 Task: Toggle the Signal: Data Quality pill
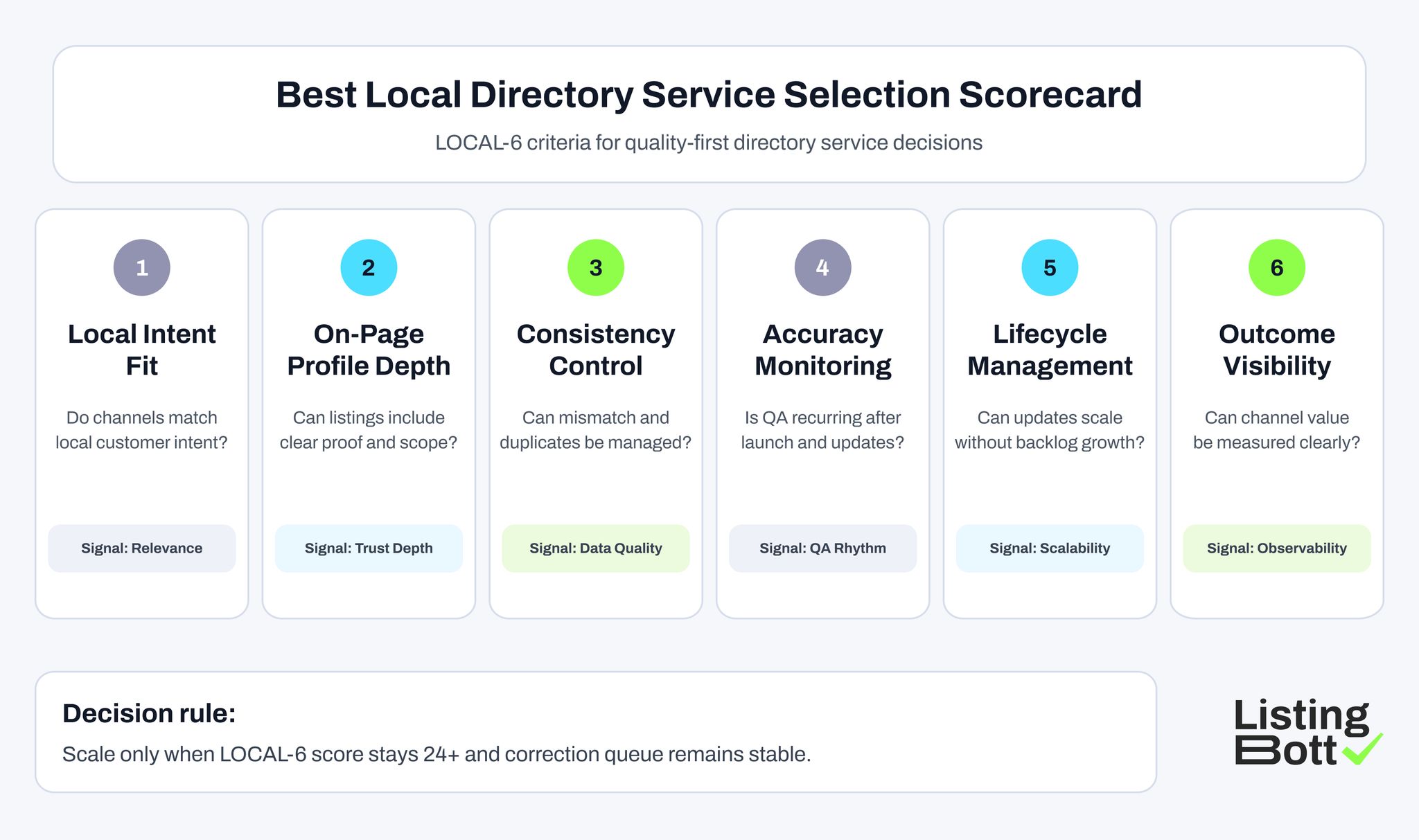596,548
